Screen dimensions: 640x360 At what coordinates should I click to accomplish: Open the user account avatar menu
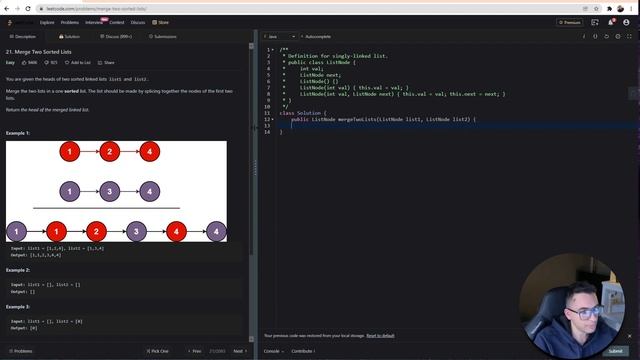[x=626, y=22]
